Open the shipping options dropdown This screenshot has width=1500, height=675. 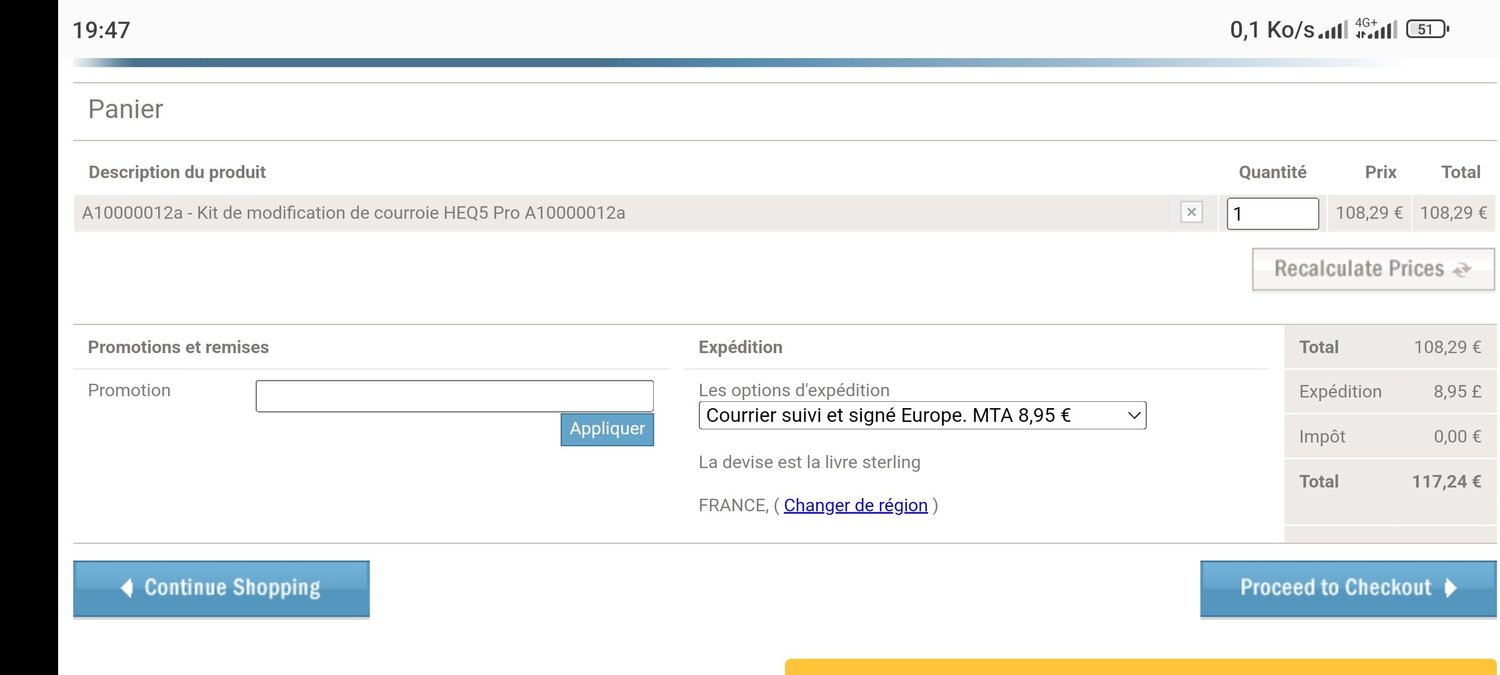(921, 414)
